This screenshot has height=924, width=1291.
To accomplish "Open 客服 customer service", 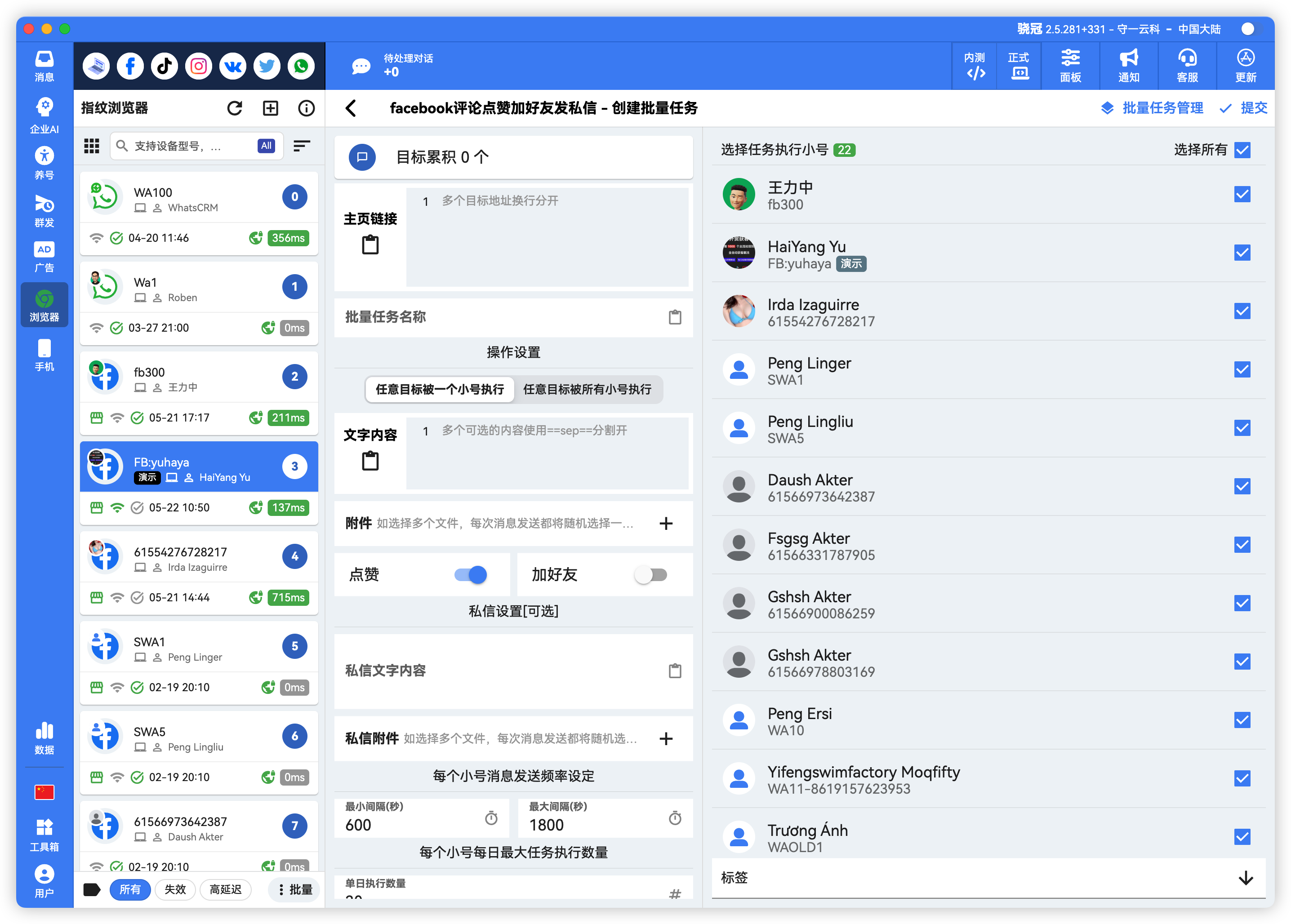I will coord(1188,66).
